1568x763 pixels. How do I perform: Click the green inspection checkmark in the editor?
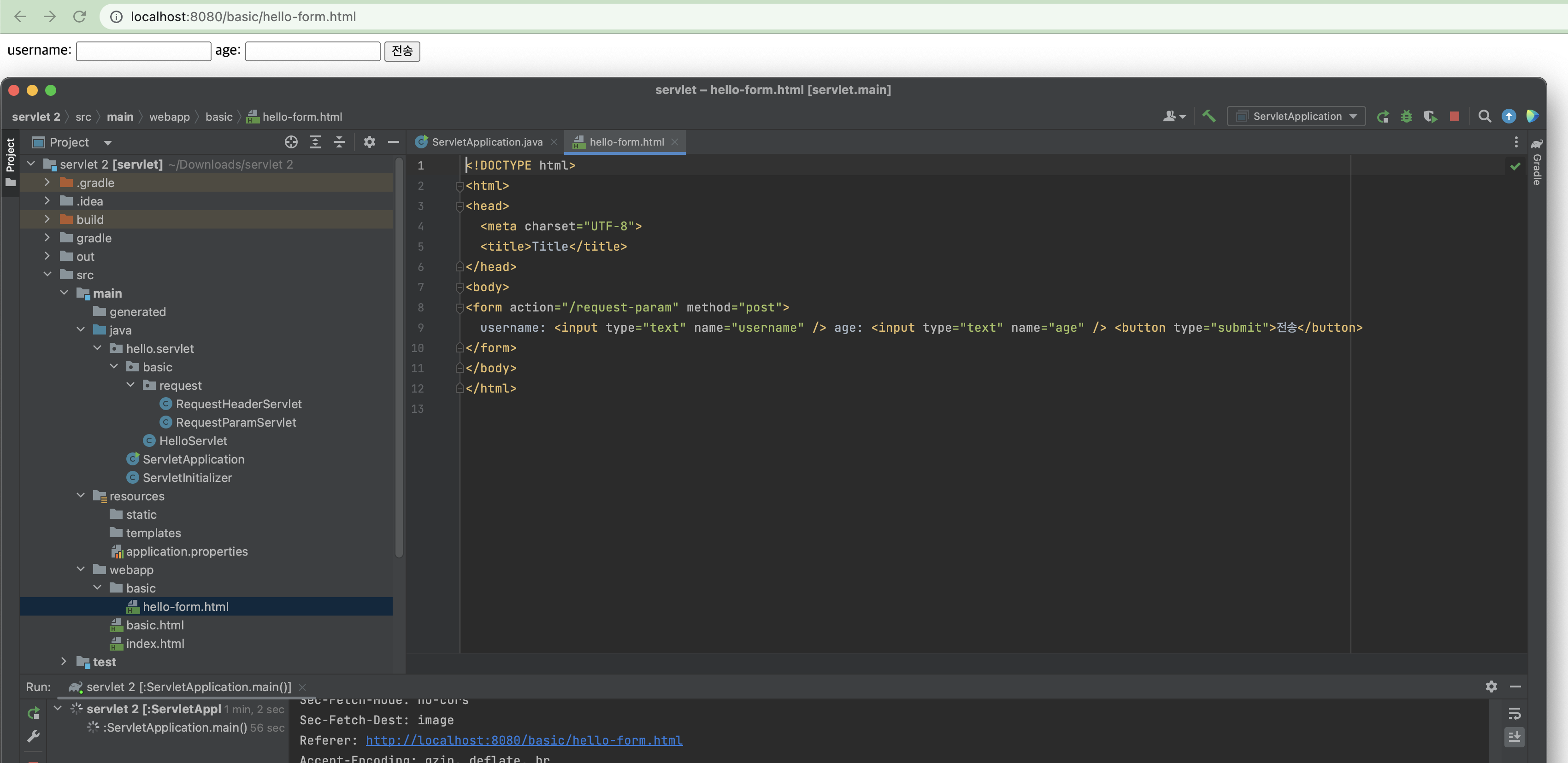pyautogui.click(x=1515, y=165)
